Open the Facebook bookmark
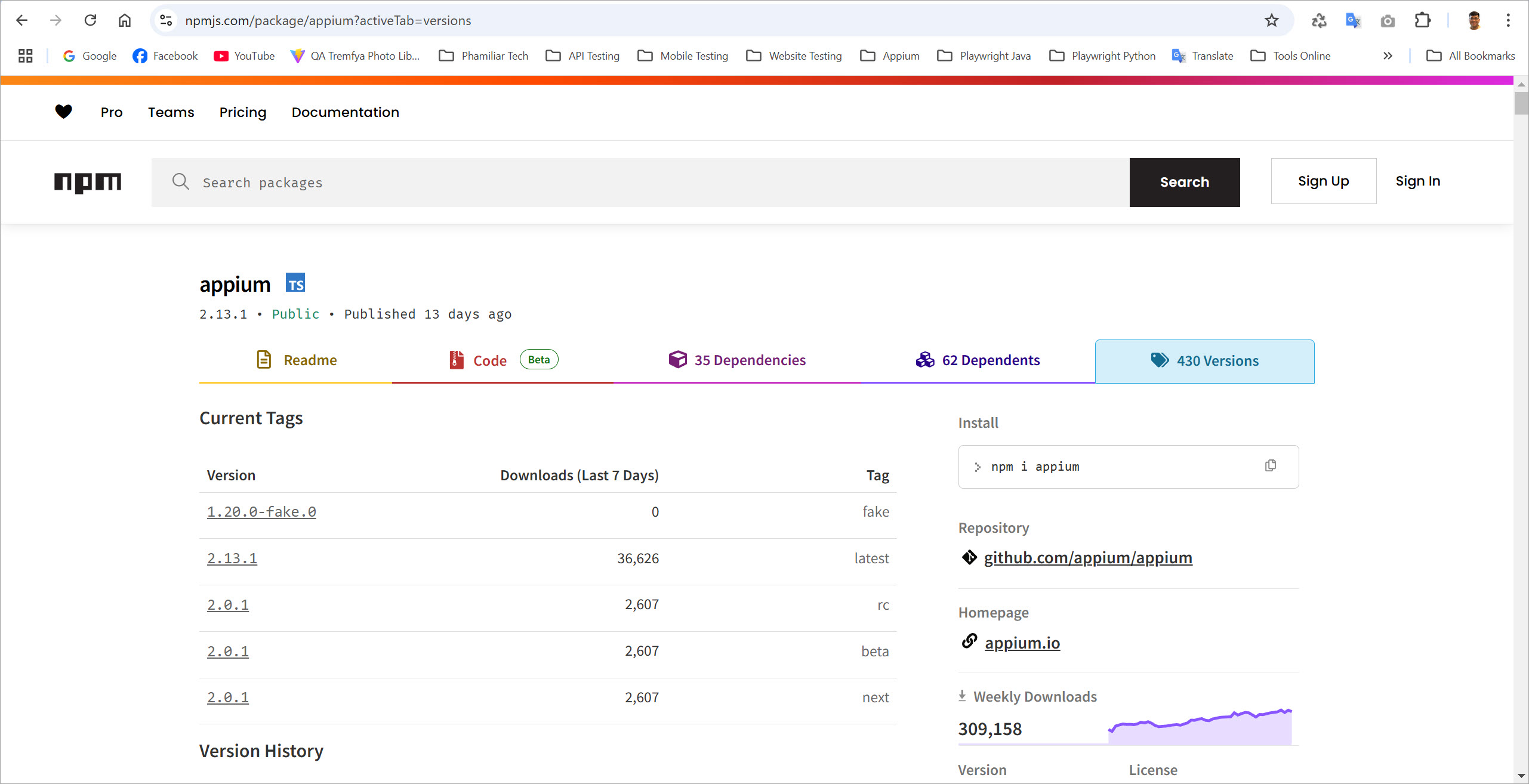Viewport: 1529px width, 784px height. click(165, 55)
